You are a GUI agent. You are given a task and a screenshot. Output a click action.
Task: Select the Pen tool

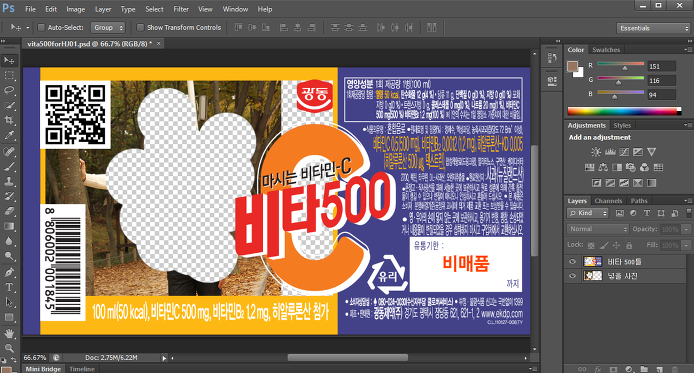click(x=9, y=273)
